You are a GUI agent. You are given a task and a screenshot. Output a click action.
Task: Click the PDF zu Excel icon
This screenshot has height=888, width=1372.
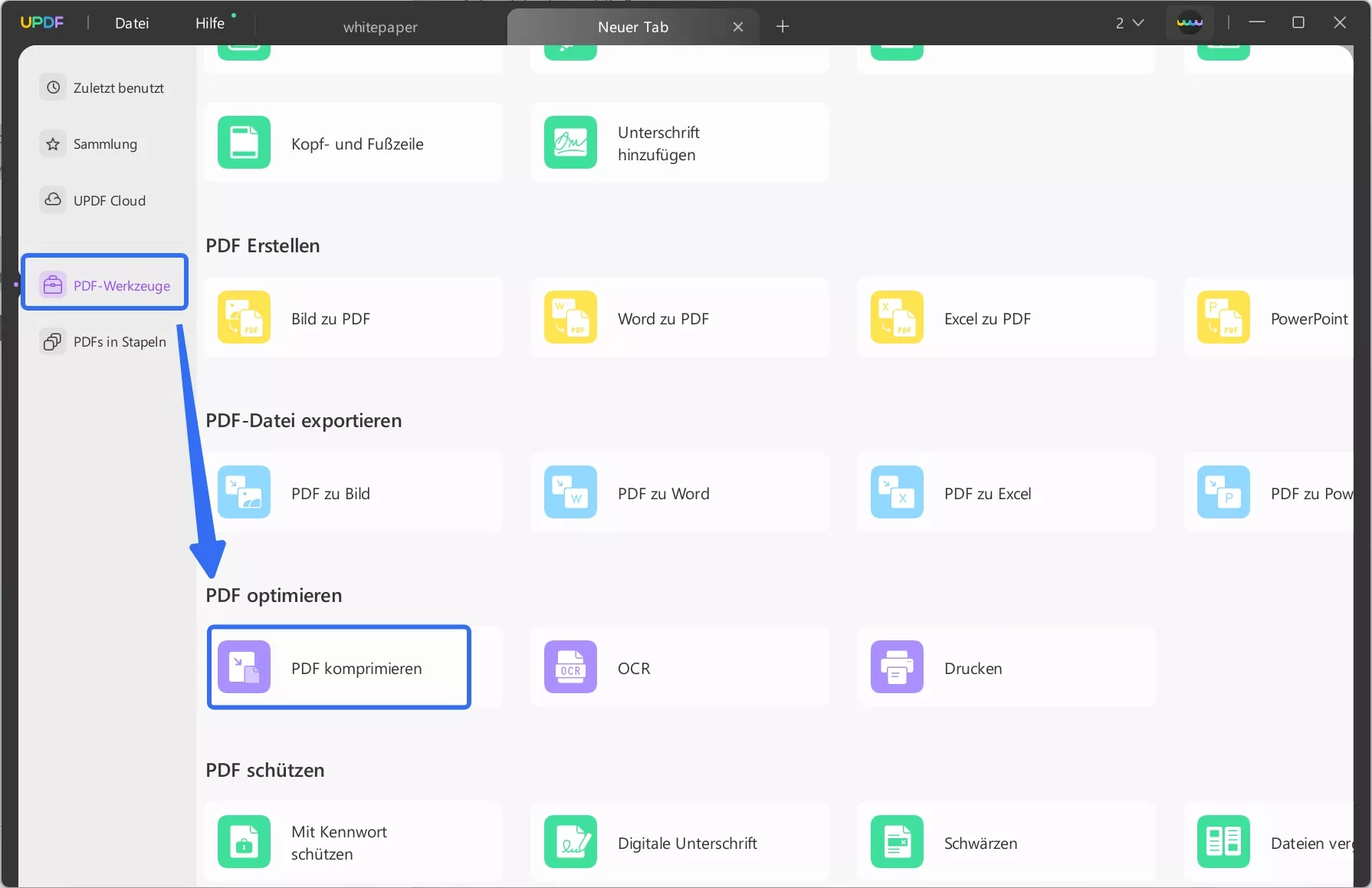pyautogui.click(x=897, y=492)
